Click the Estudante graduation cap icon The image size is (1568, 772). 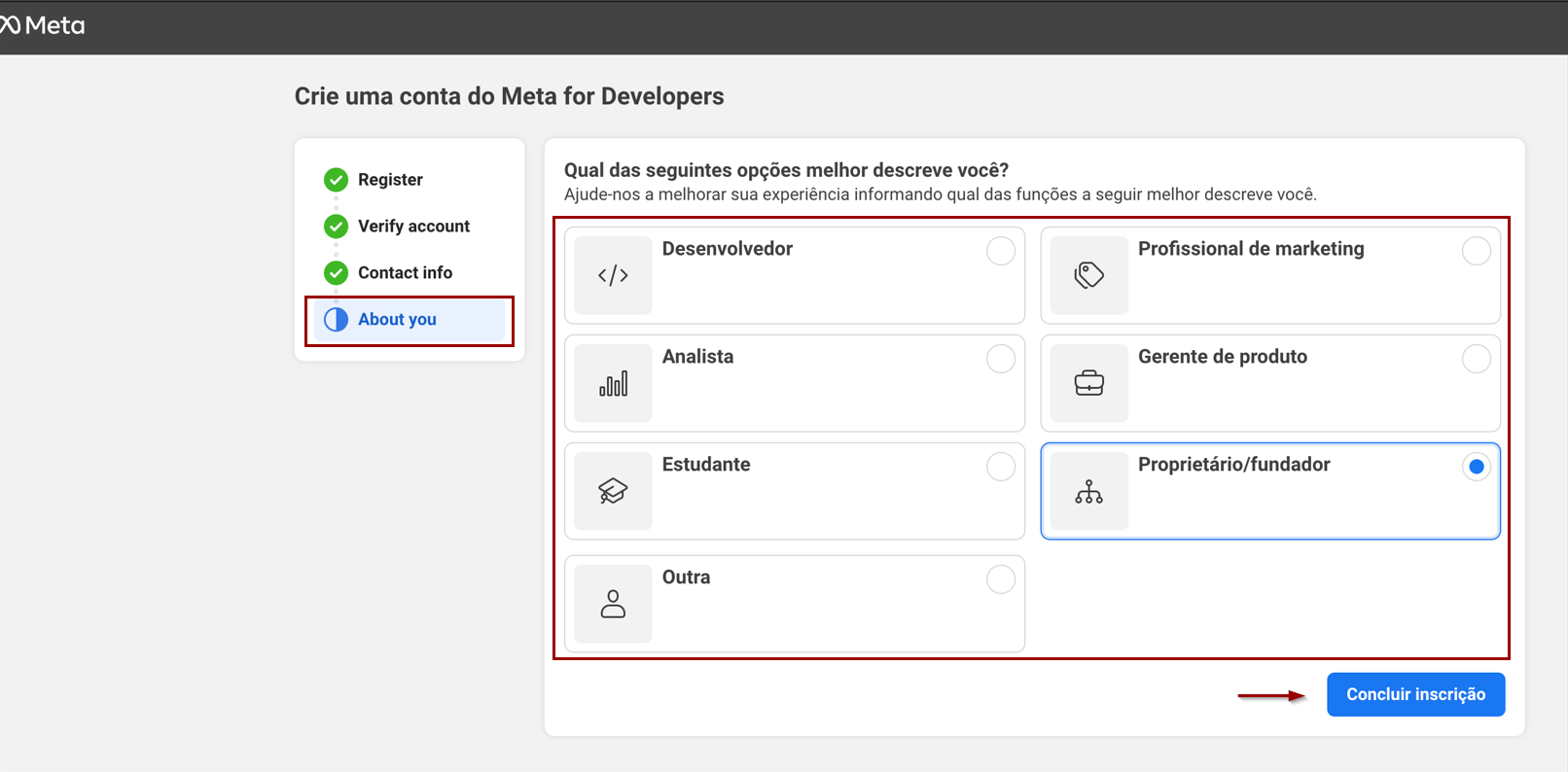(613, 491)
